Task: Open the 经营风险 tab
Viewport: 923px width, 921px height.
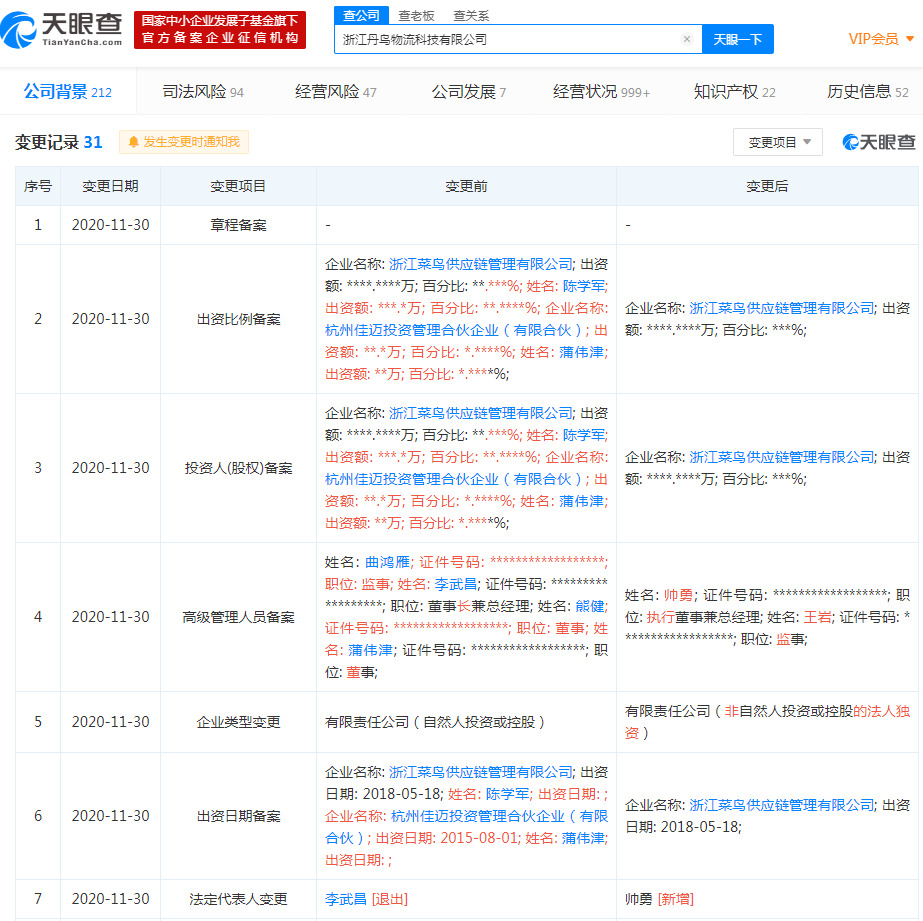Action: pyautogui.click(x=336, y=92)
